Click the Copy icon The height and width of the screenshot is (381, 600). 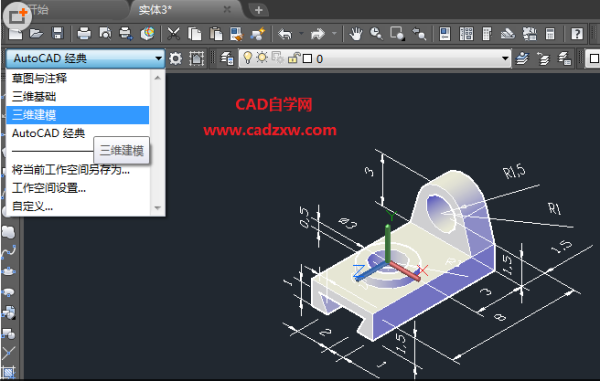click(x=195, y=34)
